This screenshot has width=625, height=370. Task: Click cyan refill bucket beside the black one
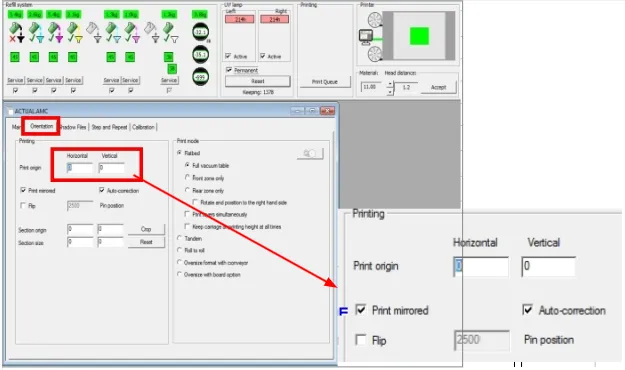pyautogui.click(x=35, y=32)
